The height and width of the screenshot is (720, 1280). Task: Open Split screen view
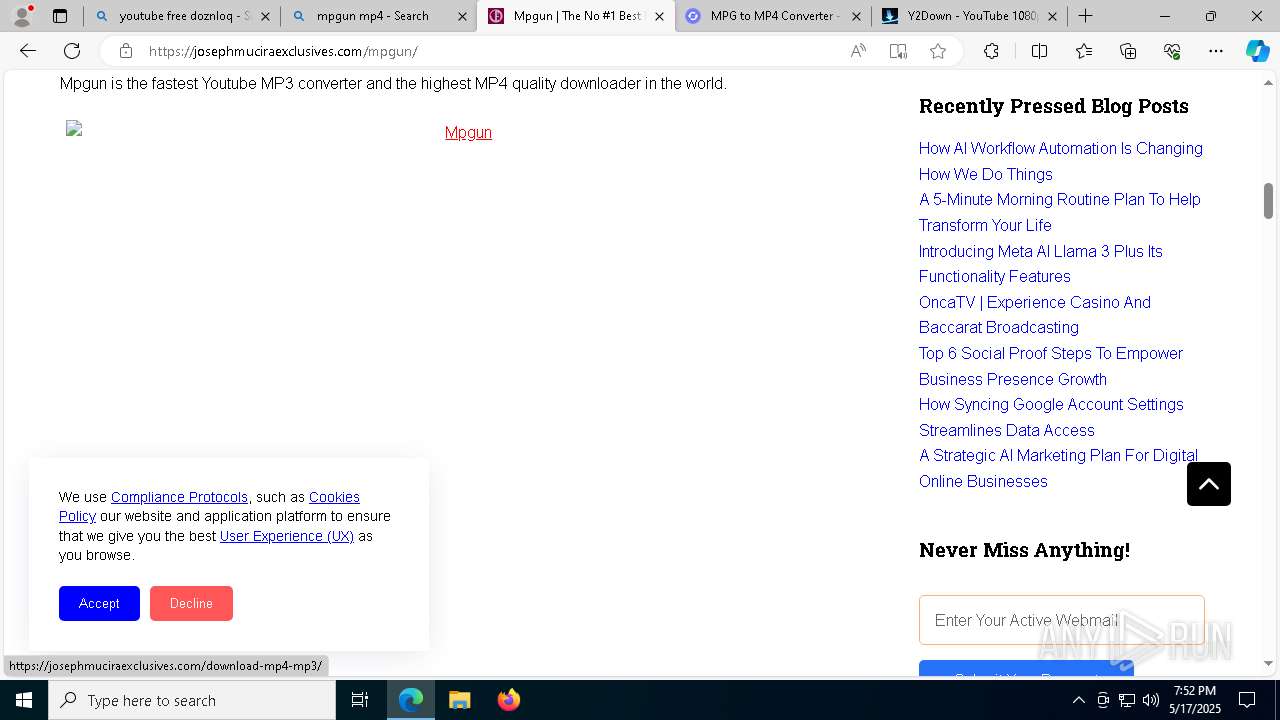1039,51
